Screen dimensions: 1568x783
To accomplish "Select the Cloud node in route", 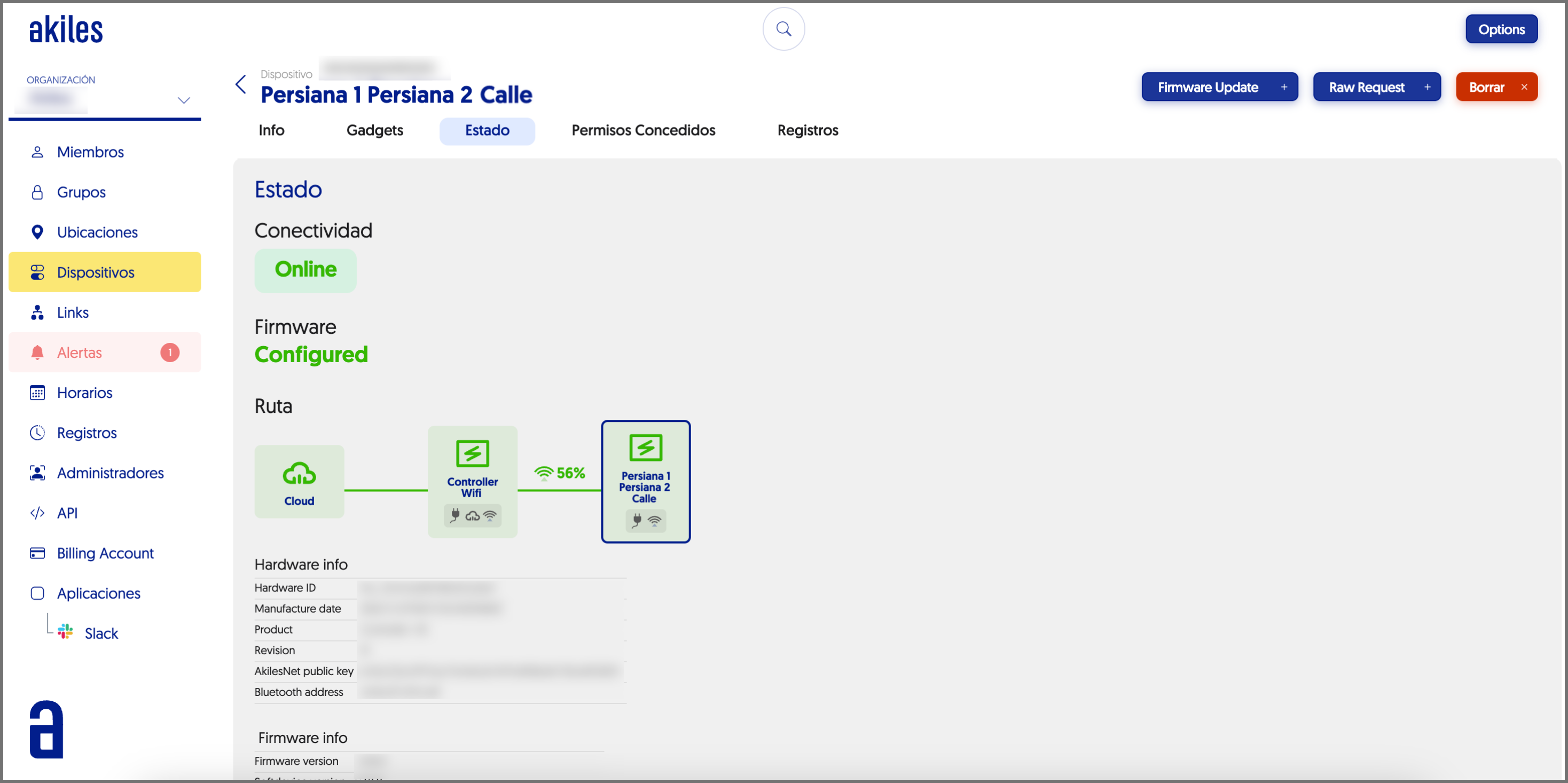I will click(299, 482).
